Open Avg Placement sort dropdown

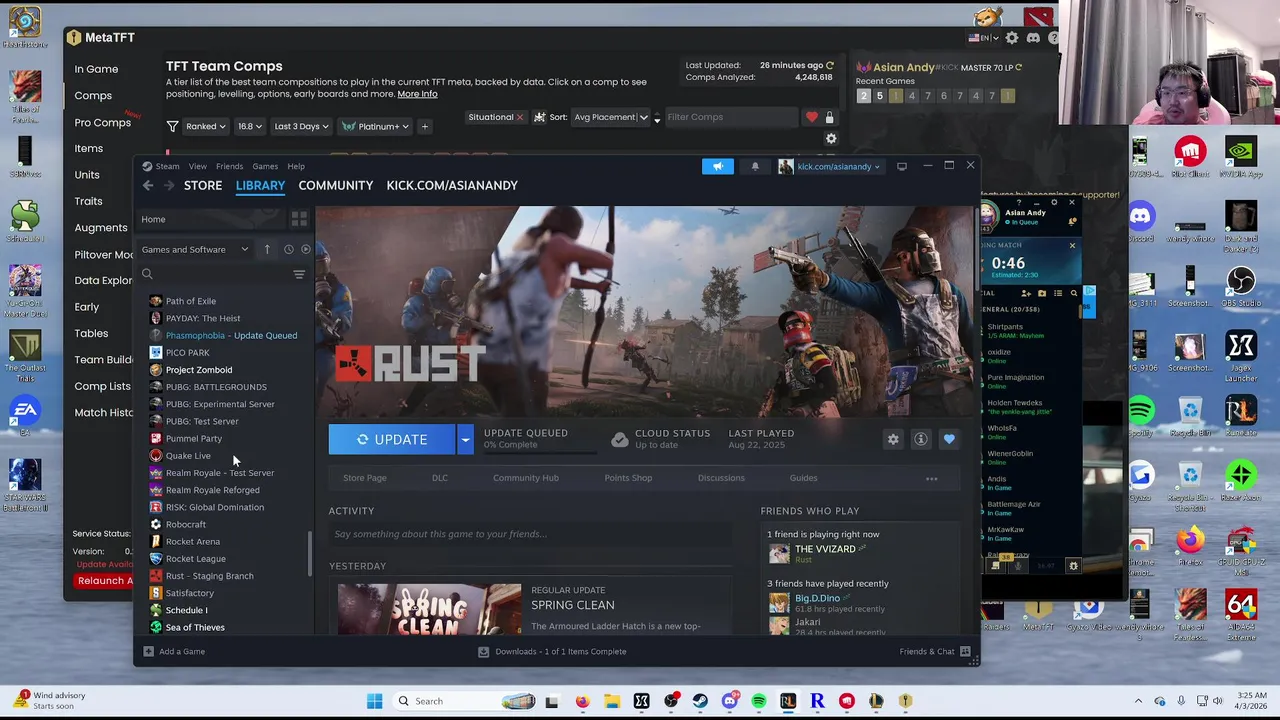click(x=611, y=117)
